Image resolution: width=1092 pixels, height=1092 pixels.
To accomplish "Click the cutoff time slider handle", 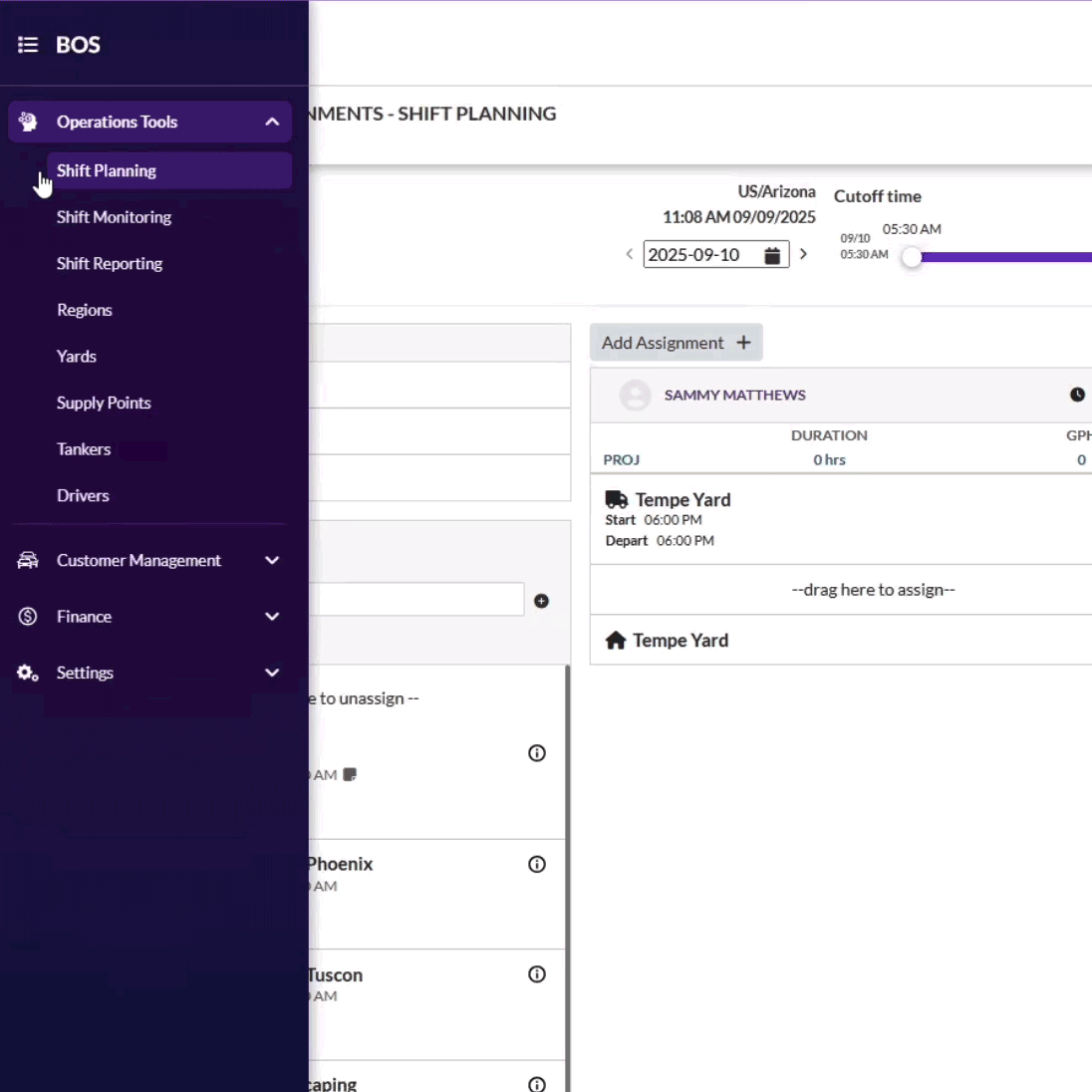I will [912, 258].
